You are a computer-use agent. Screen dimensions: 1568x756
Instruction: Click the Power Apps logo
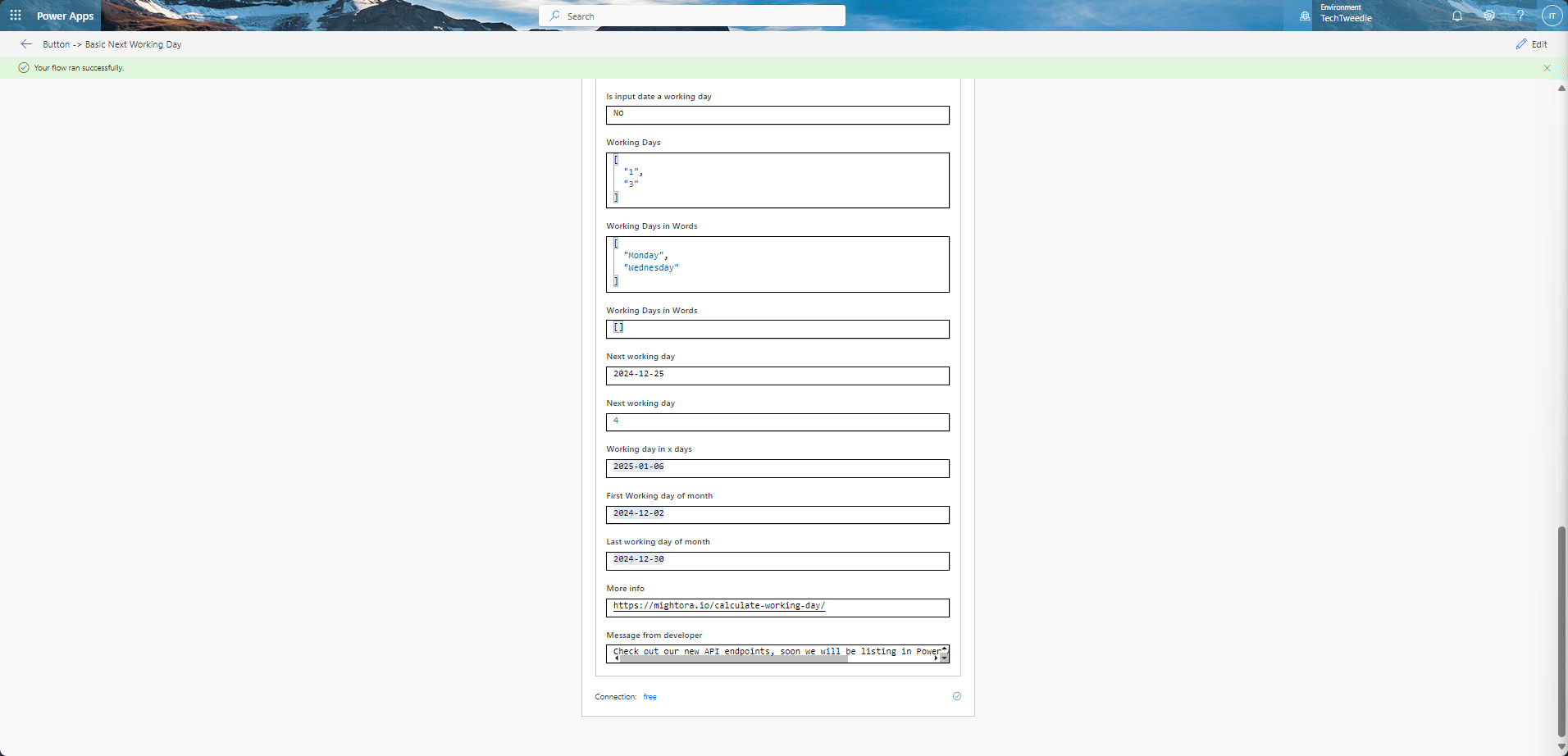[64, 16]
